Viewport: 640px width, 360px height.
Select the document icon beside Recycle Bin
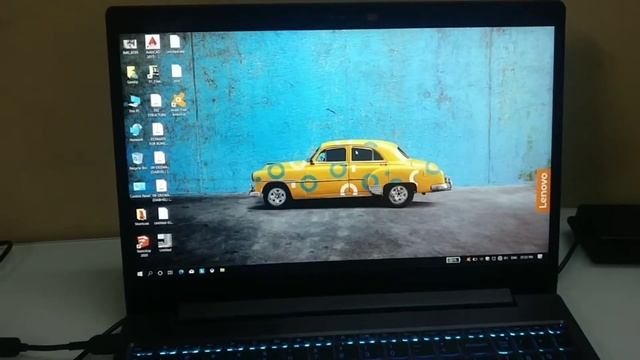(160, 162)
